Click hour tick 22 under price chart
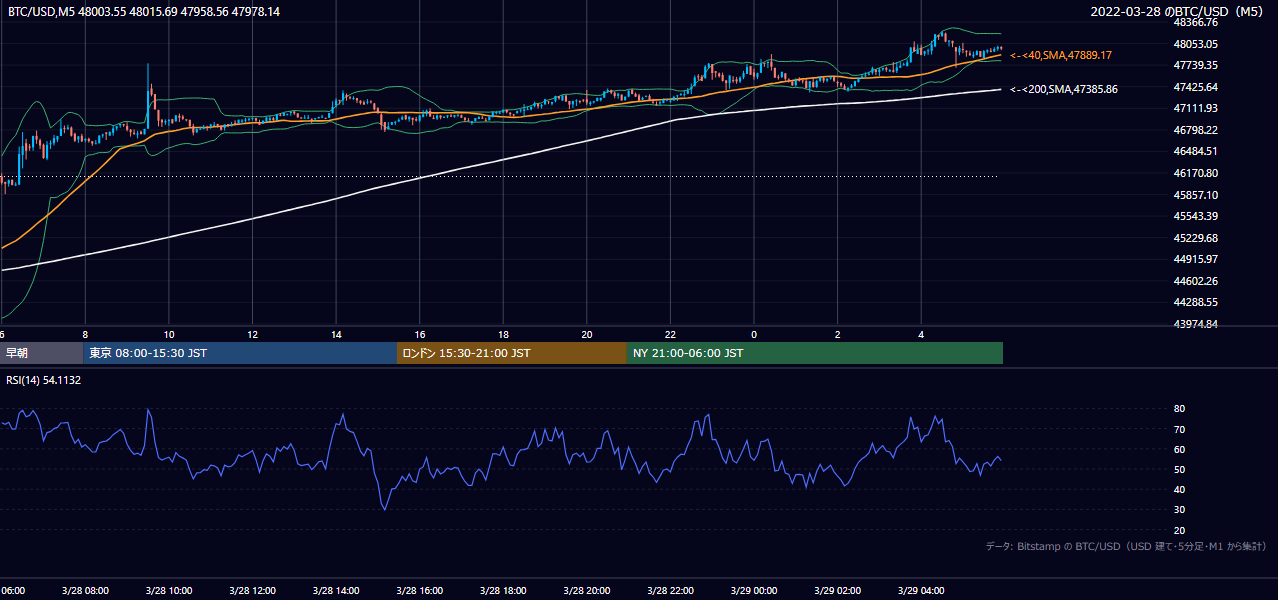Image resolution: width=1278 pixels, height=600 pixels. pyautogui.click(x=671, y=335)
